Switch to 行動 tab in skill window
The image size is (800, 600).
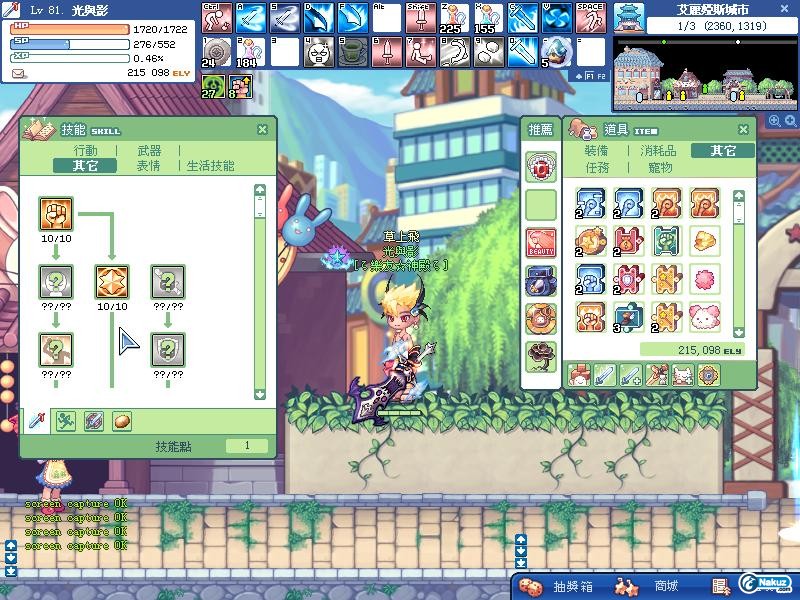point(85,151)
